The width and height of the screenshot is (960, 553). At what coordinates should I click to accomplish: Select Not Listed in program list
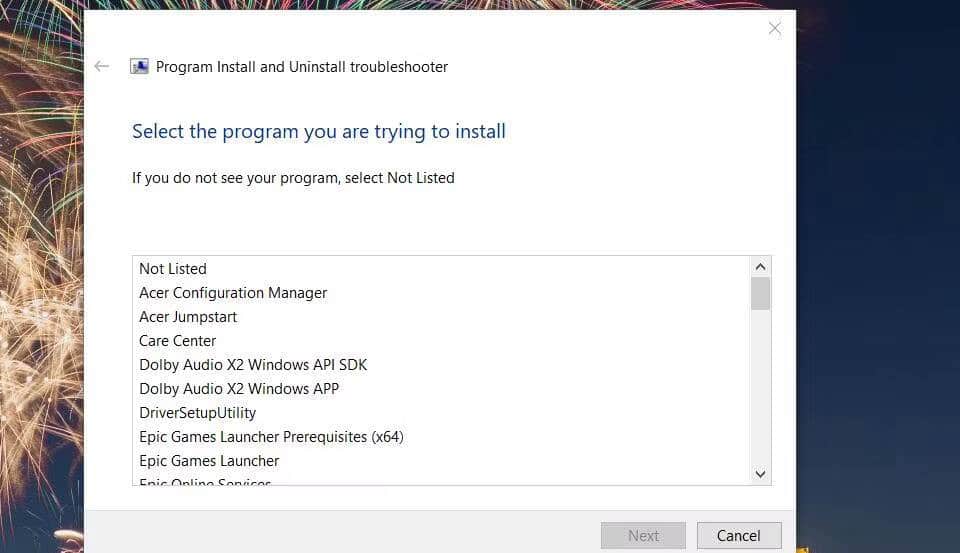(x=173, y=269)
